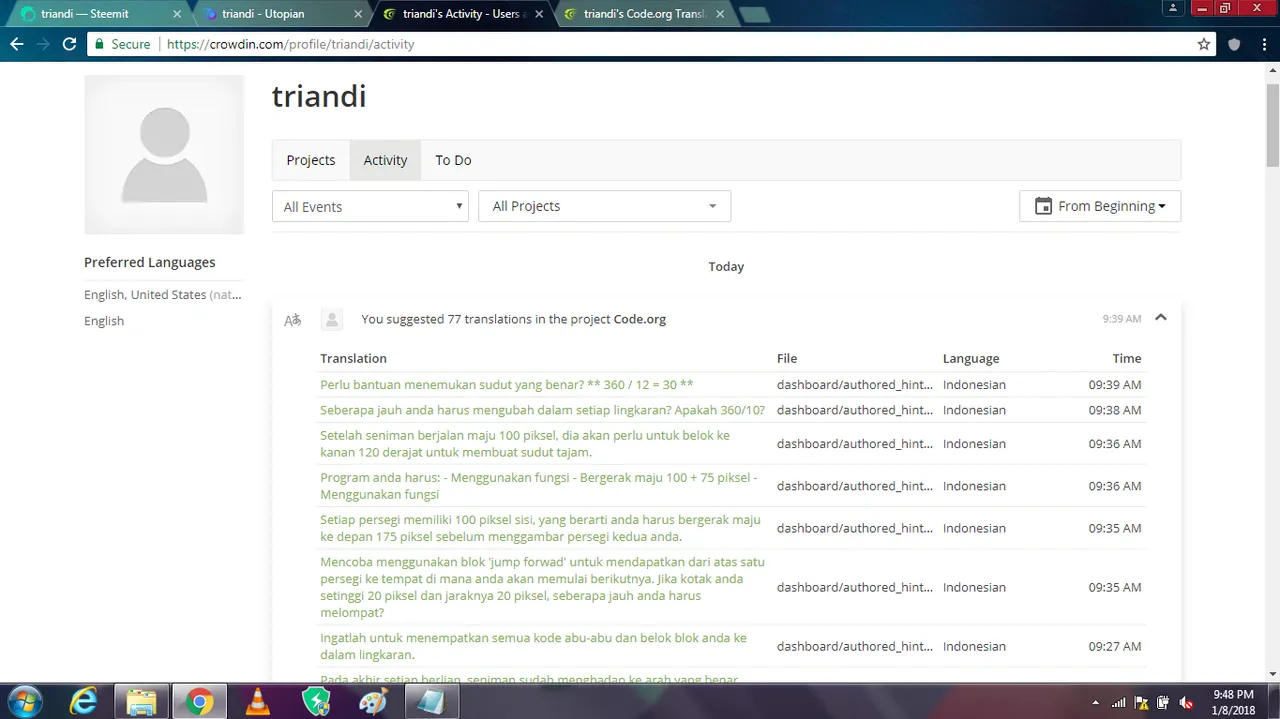Viewport: 1280px width, 719px height.
Task: Open the clock showing 9:48 PM
Action: (1232, 702)
